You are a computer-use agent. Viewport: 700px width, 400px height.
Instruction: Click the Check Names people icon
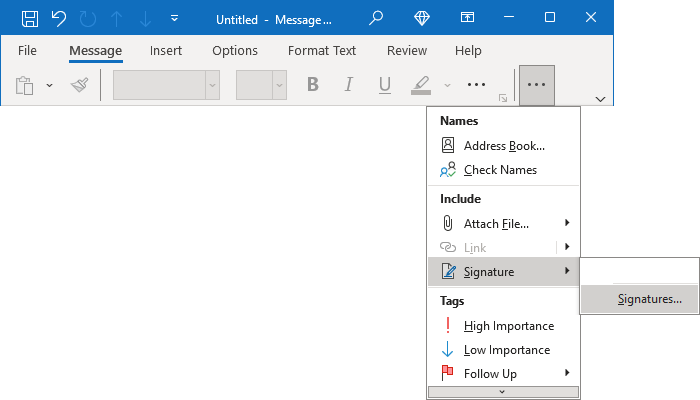click(x=448, y=170)
